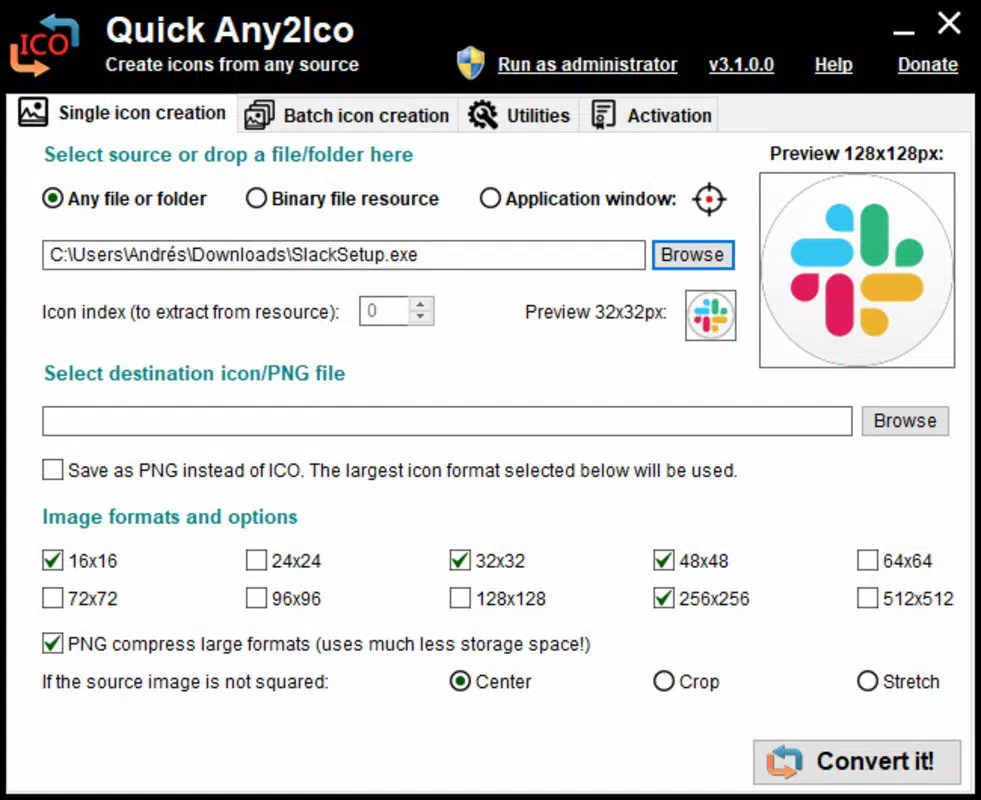Uncheck the 48x48 format checkbox

[x=664, y=560]
